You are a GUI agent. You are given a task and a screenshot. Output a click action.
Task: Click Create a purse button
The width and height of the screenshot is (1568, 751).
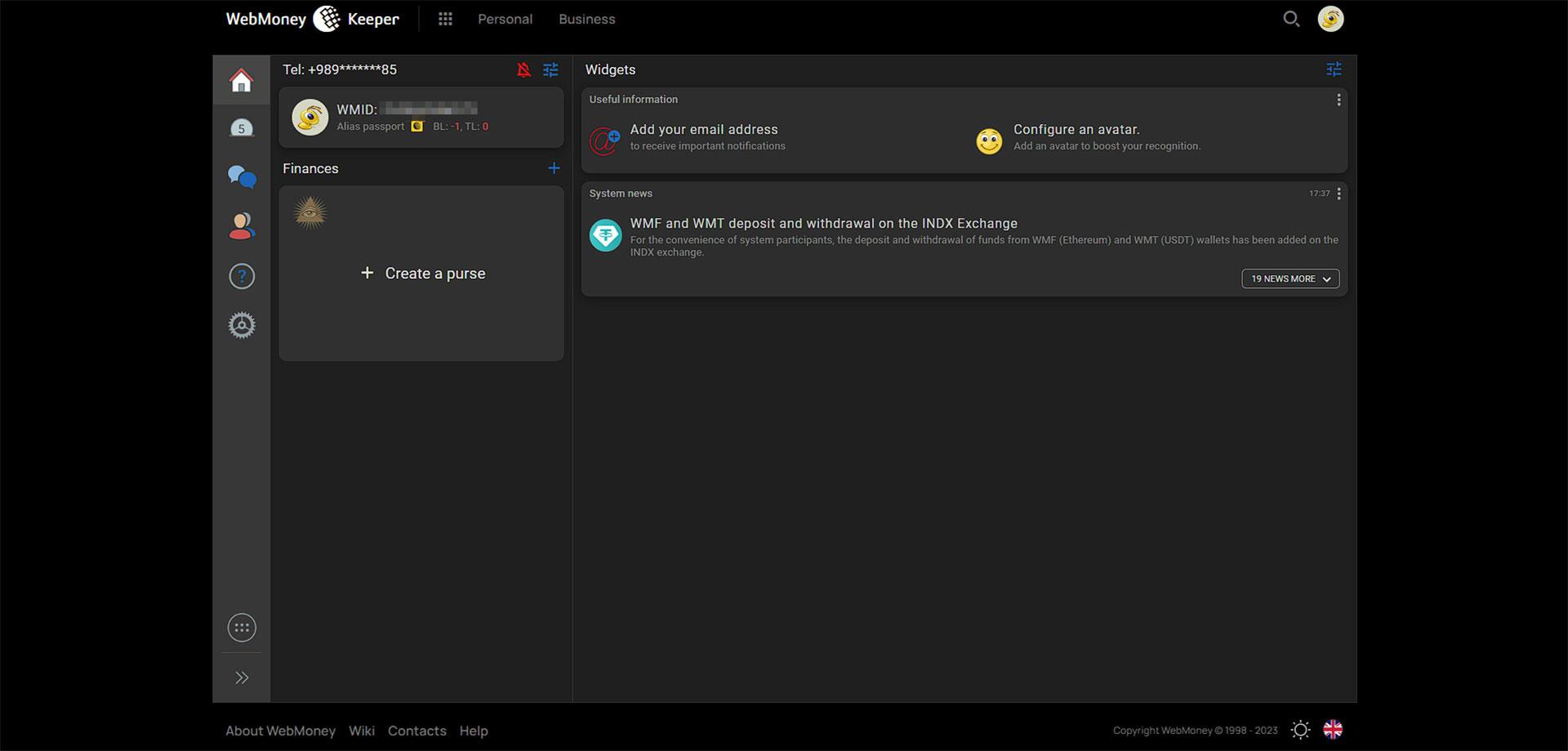(422, 273)
